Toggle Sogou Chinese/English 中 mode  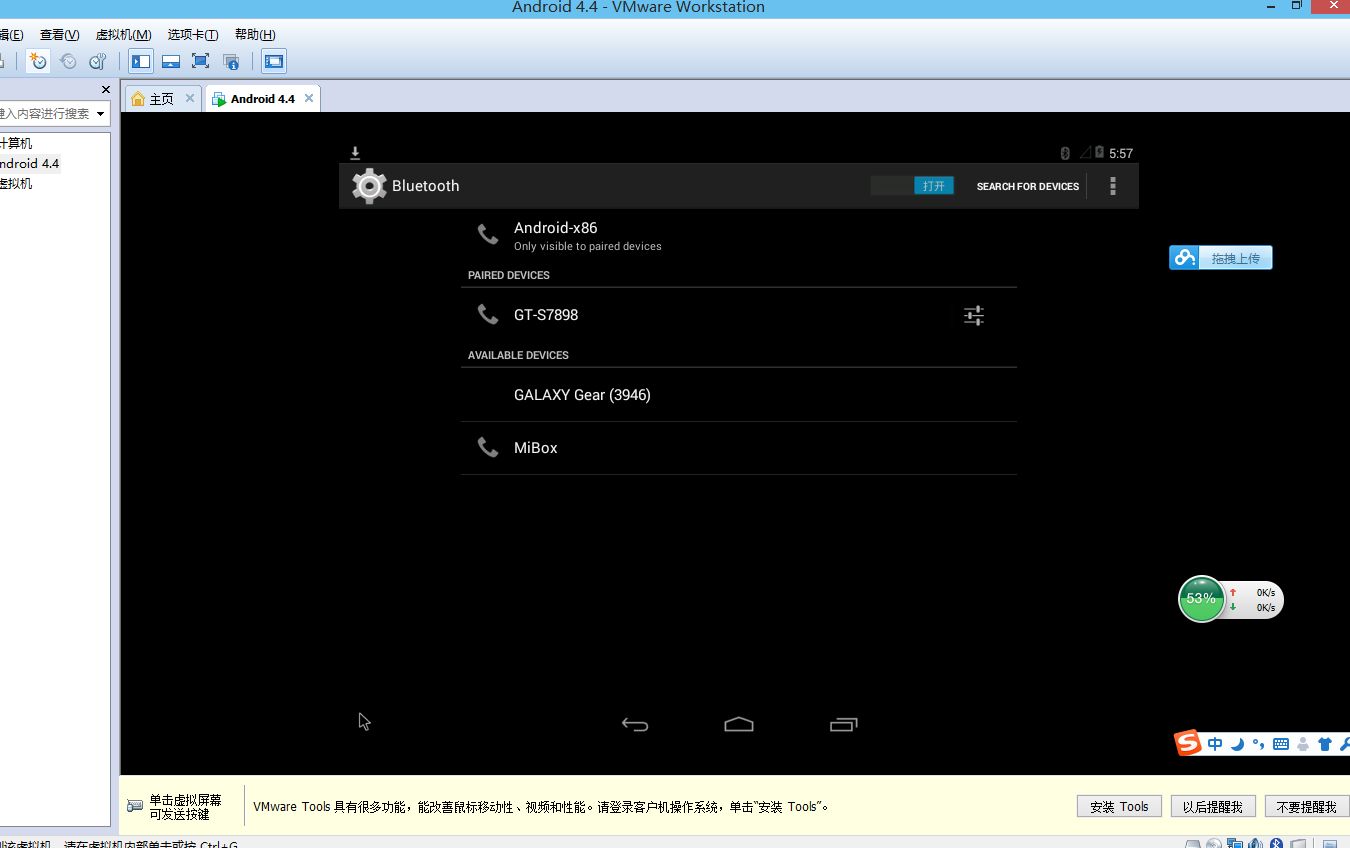point(1215,744)
